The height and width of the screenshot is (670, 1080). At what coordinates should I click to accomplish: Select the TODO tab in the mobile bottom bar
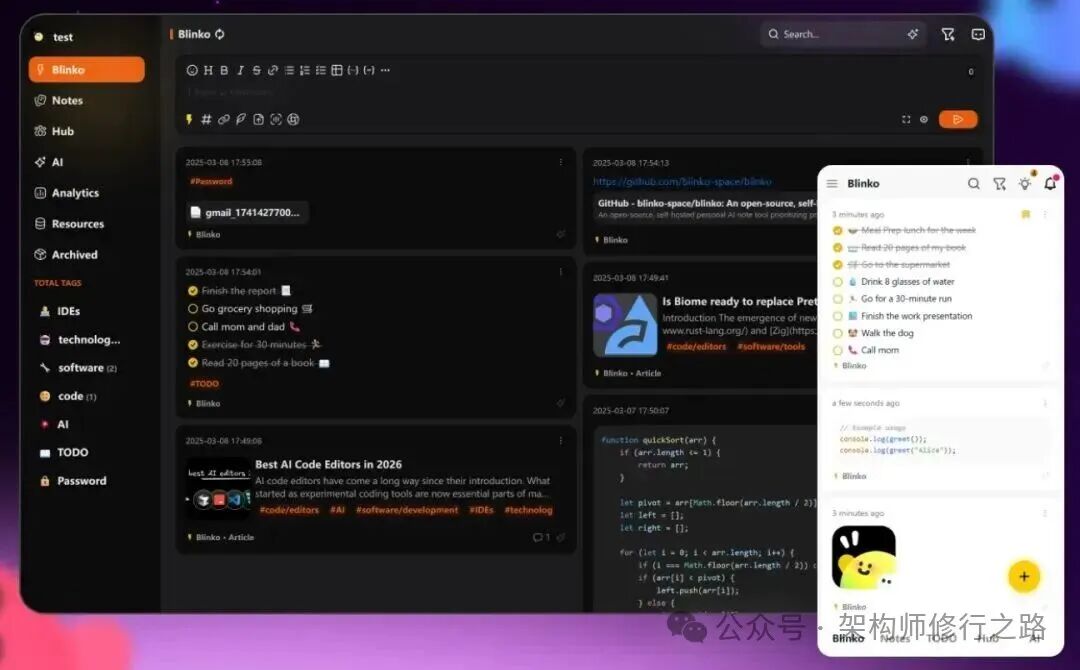[940, 640]
